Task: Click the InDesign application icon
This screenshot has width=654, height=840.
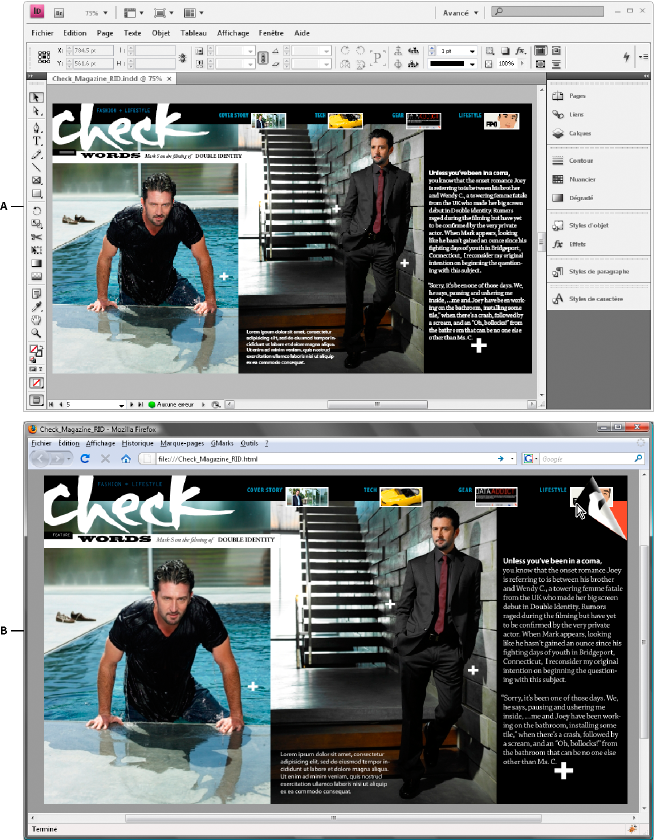Action: [37, 11]
